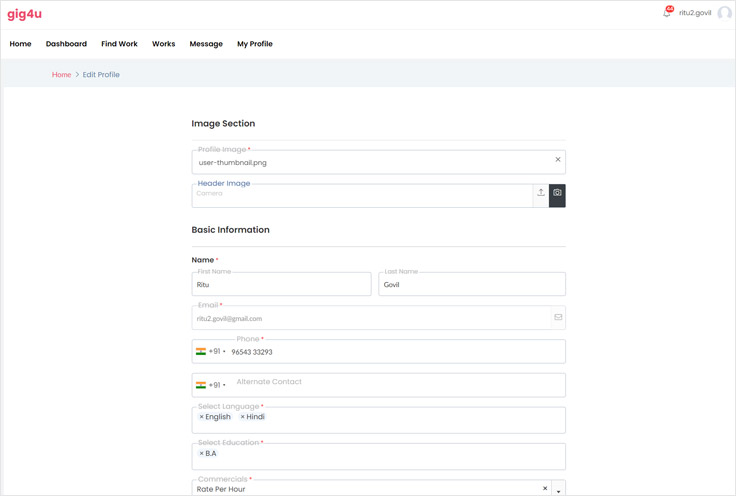The height and width of the screenshot is (496, 736).
Task: Open the Alternate Contact country code dropdown
Action: (x=211, y=385)
